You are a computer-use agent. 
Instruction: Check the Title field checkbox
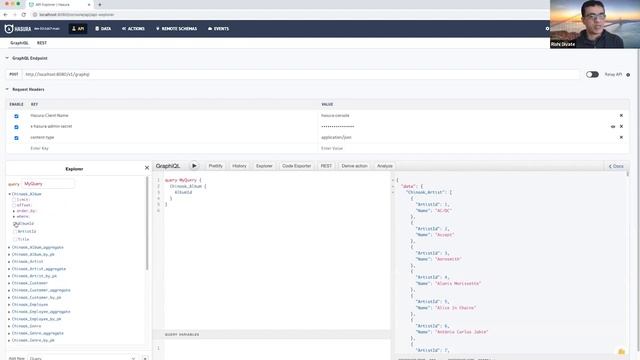click(15, 239)
